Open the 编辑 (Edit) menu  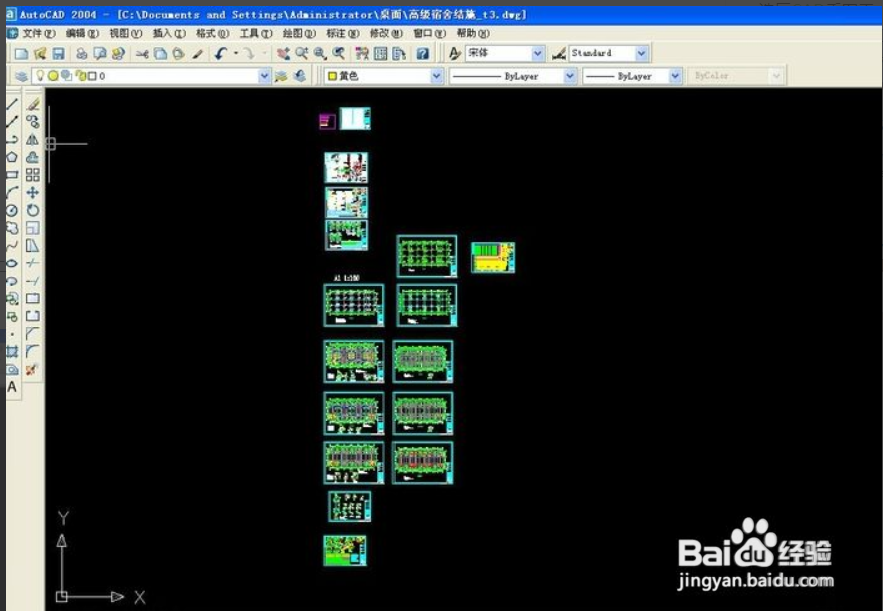point(82,34)
